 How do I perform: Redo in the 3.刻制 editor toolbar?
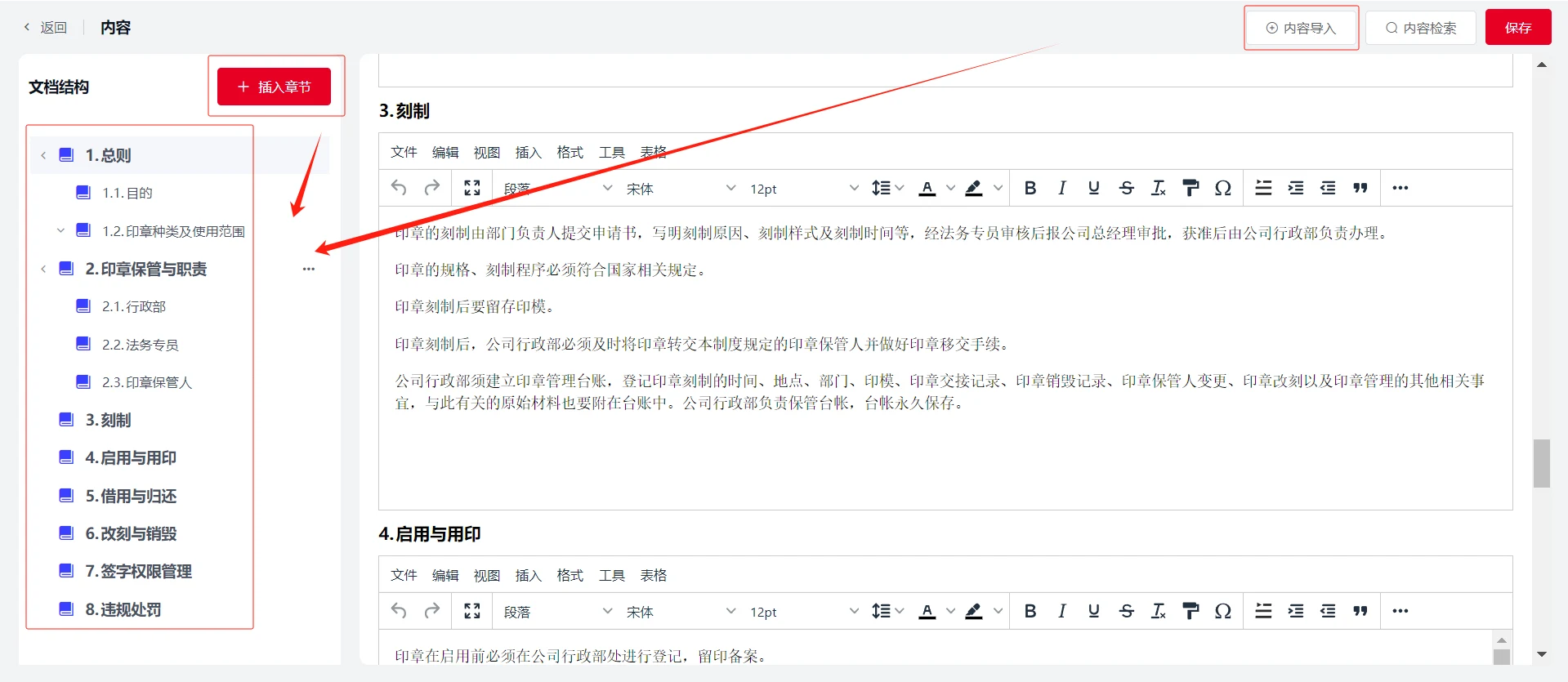[432, 188]
